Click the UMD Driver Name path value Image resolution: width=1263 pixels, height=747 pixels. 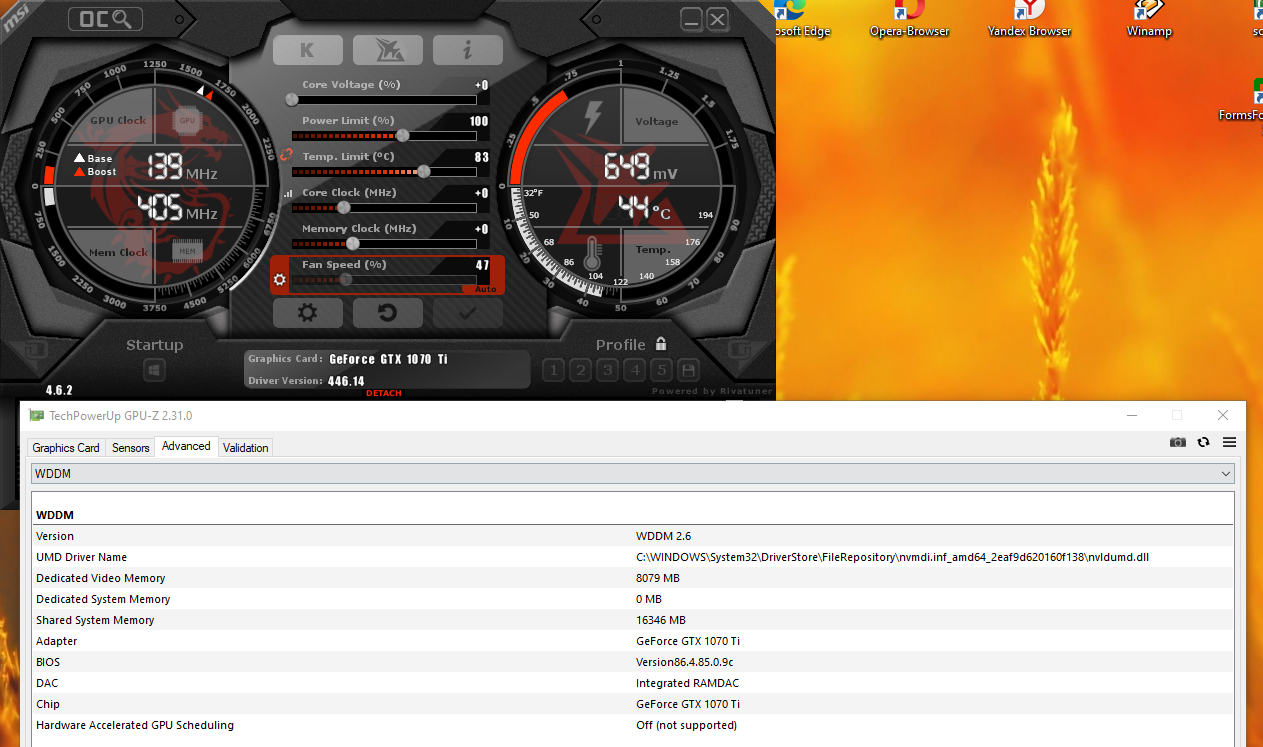892,557
